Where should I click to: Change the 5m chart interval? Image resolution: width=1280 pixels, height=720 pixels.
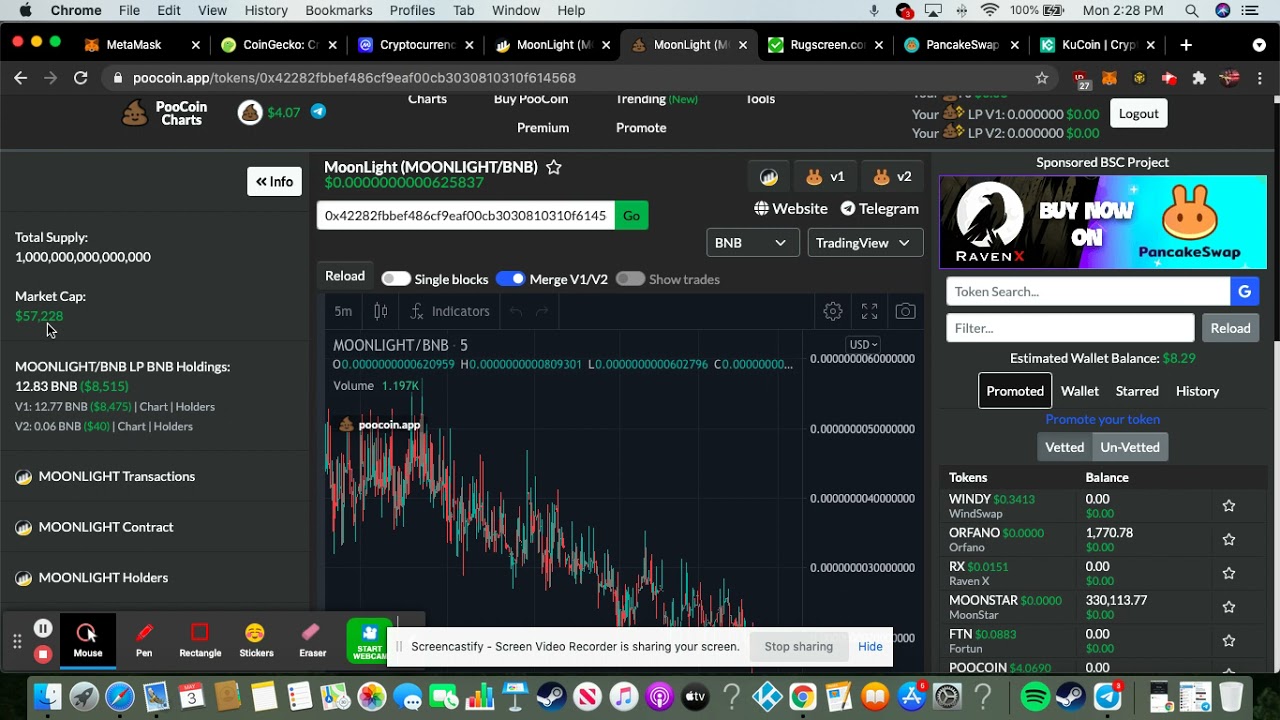click(x=343, y=311)
